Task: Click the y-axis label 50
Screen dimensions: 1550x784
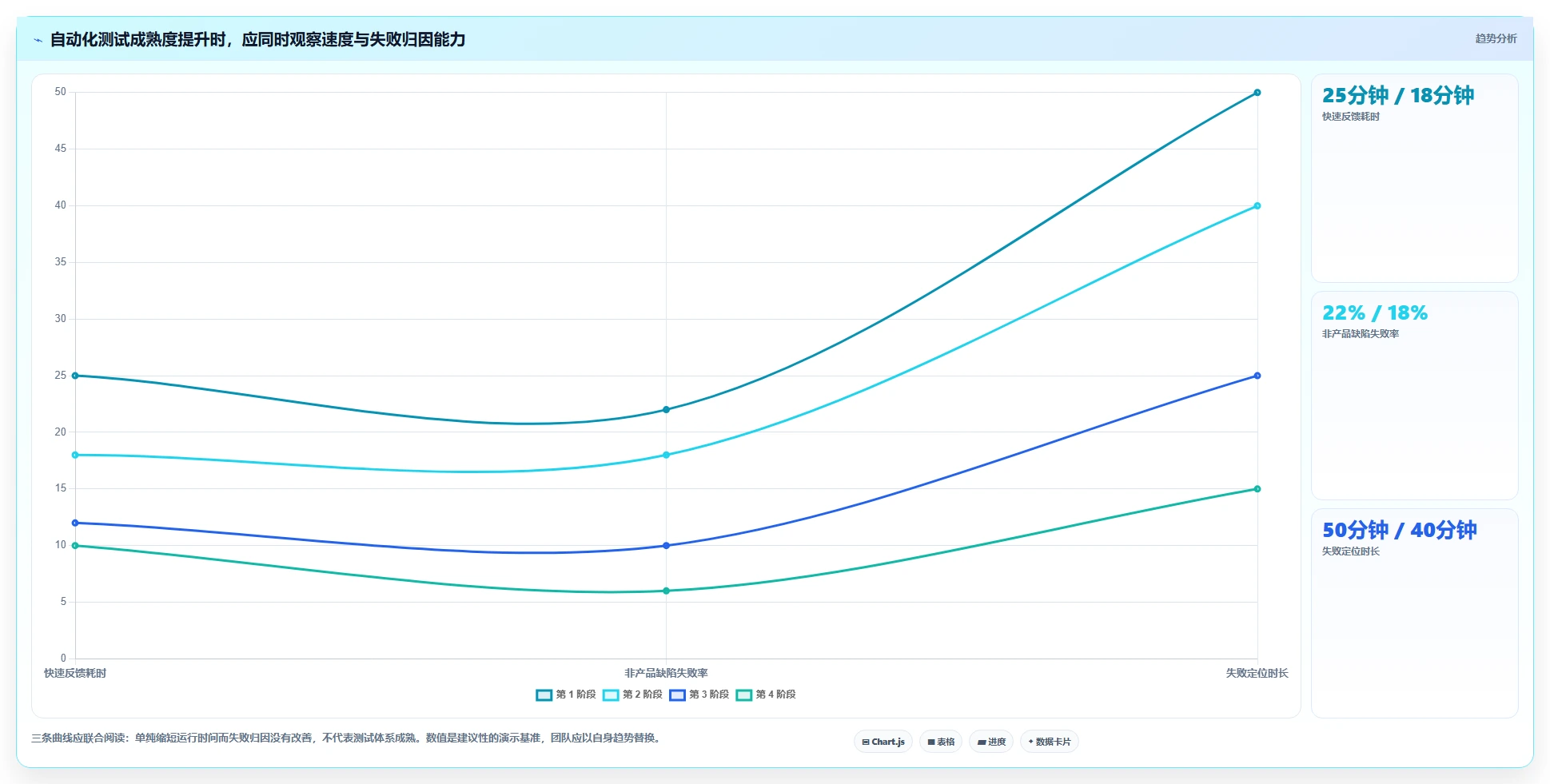Action: tap(61, 92)
